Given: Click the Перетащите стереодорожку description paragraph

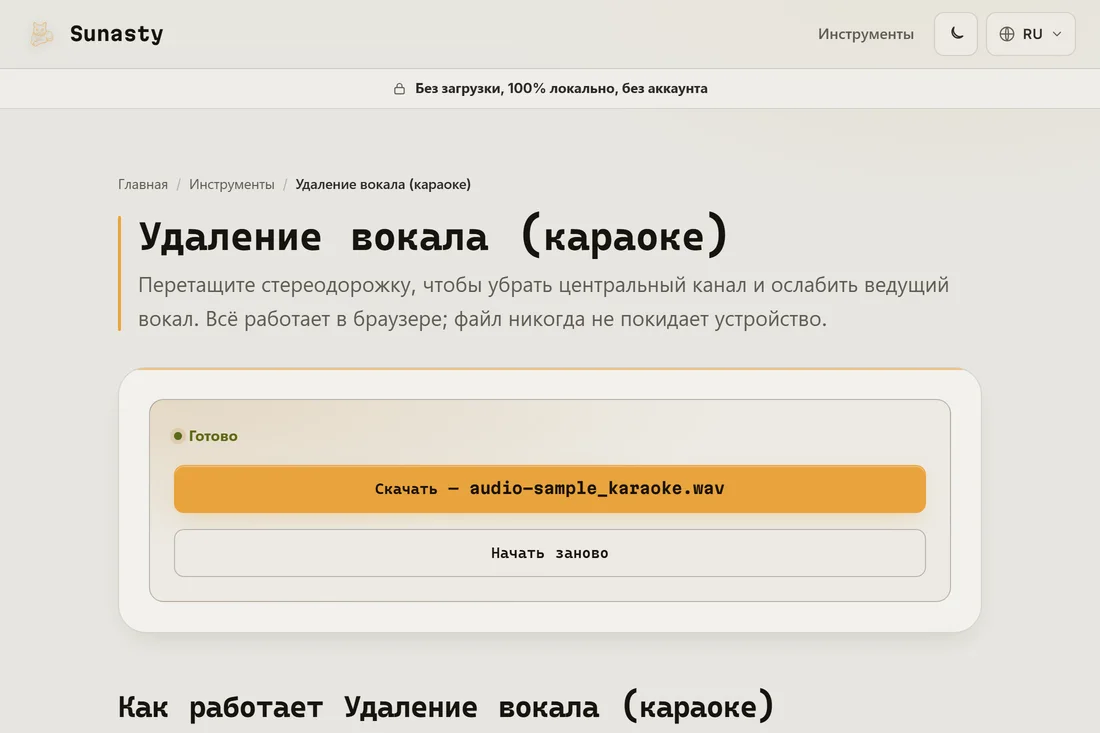Looking at the screenshot, I should pos(544,302).
